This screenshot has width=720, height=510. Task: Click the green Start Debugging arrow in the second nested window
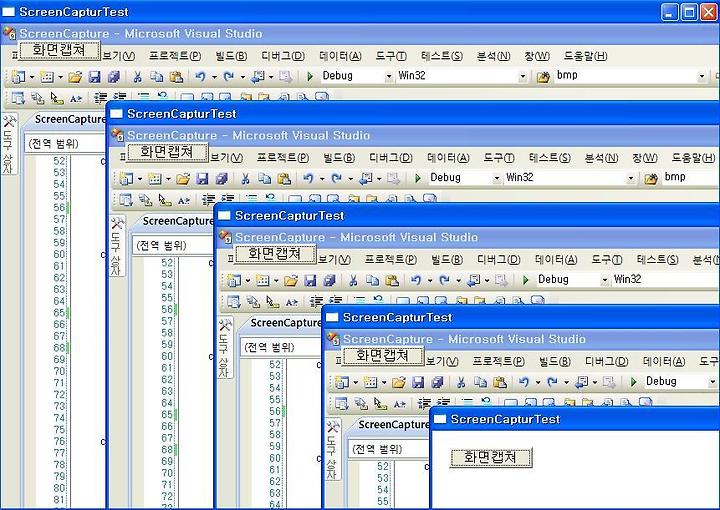(418, 178)
